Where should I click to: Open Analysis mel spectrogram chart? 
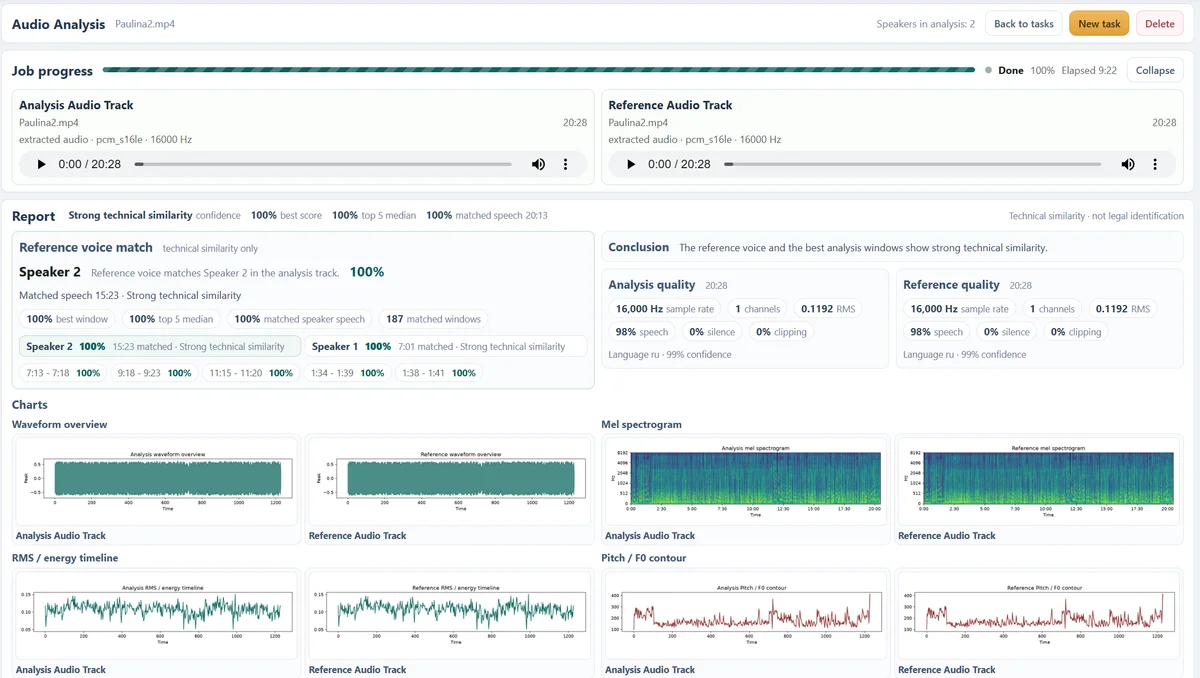[746, 481]
